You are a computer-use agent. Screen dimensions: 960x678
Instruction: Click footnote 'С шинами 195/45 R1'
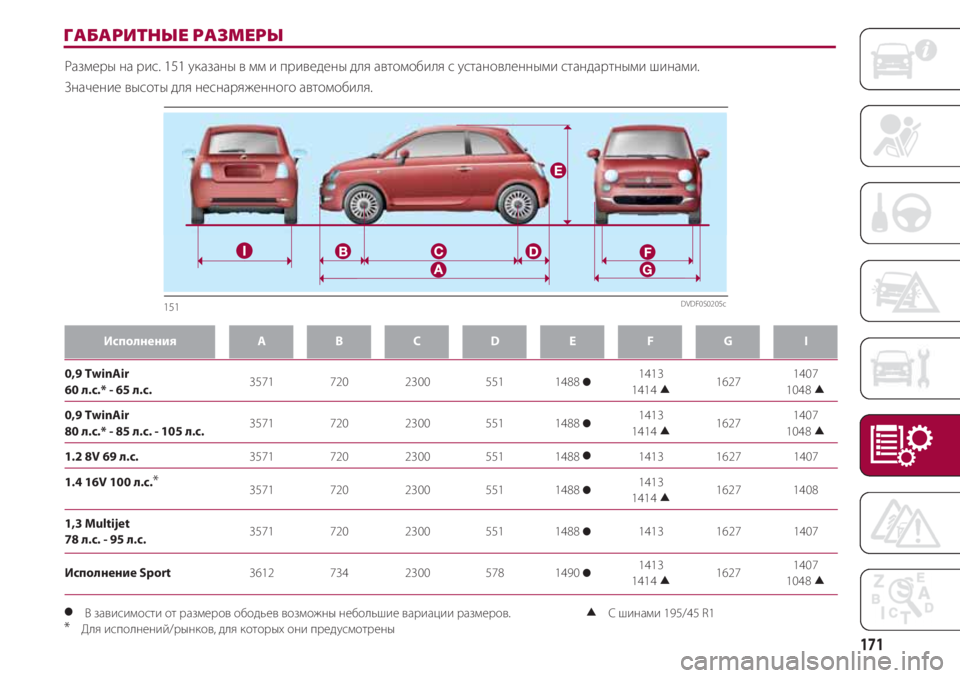click(661, 612)
